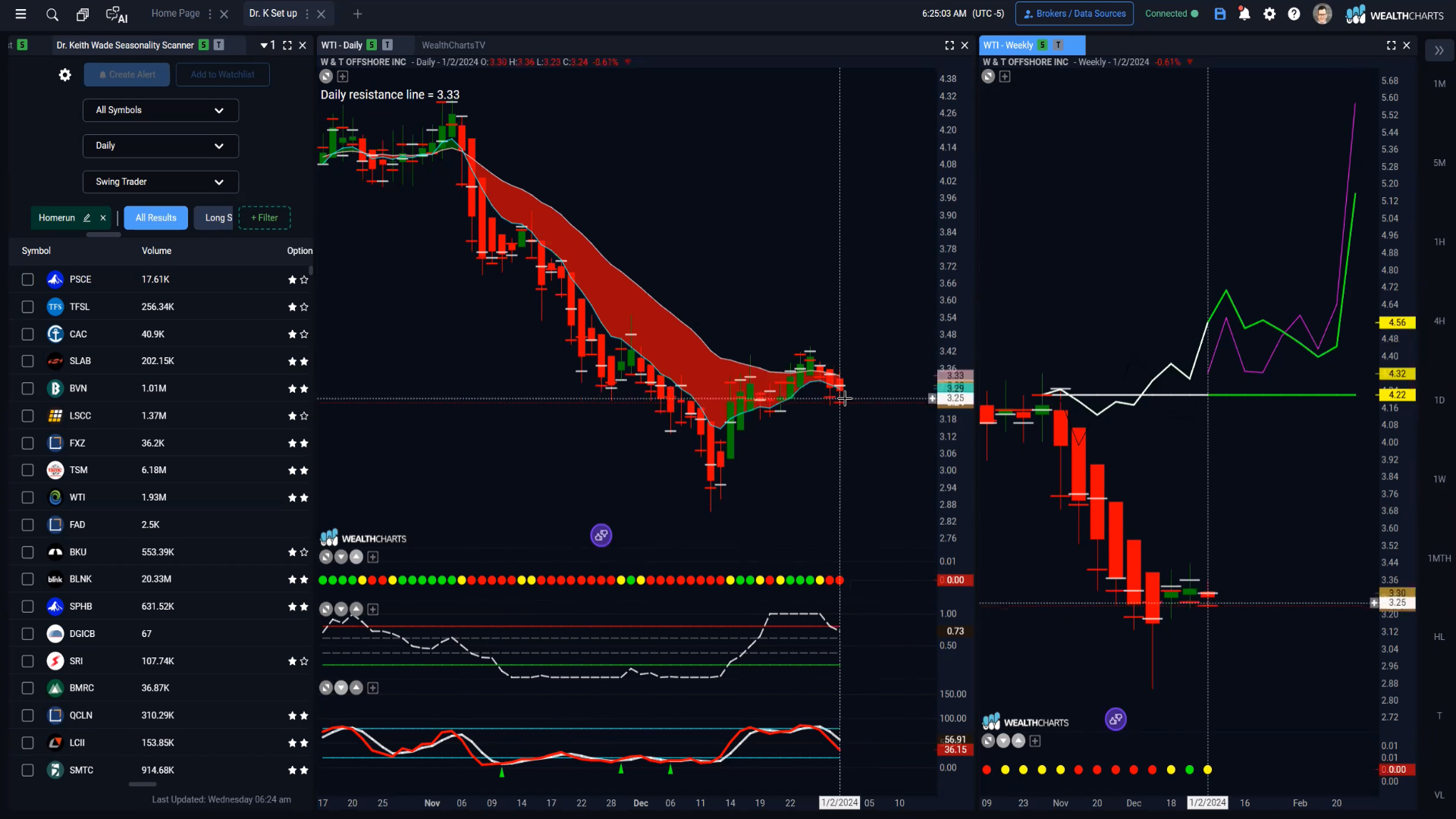Image resolution: width=1456 pixels, height=819 pixels.
Task: Open help question mark icon
Action: (1294, 14)
